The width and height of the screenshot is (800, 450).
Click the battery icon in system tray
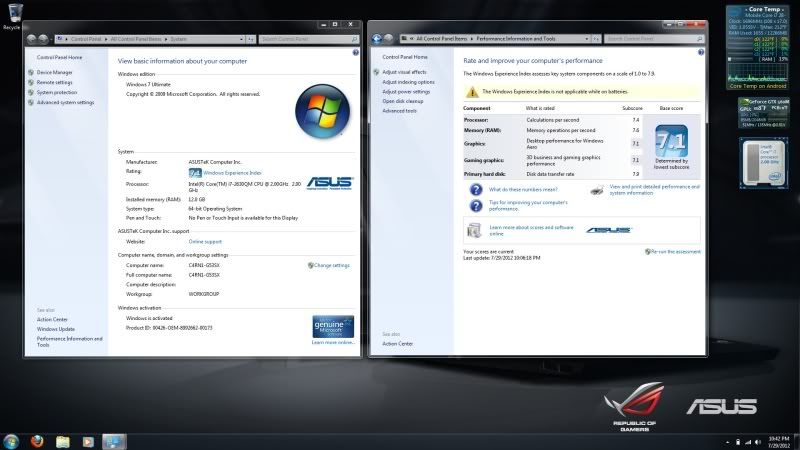(x=738, y=442)
